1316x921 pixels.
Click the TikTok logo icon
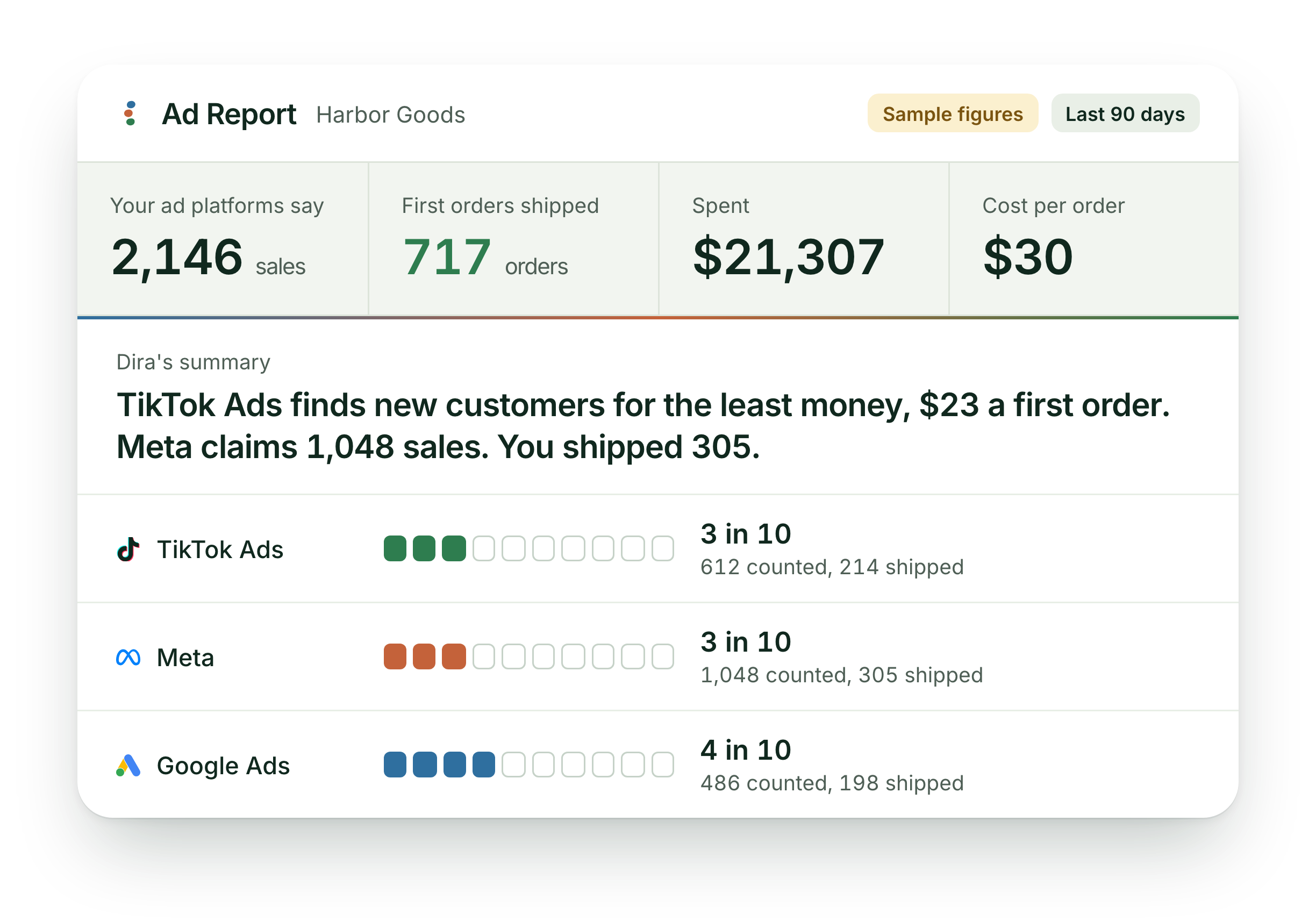[x=128, y=549]
